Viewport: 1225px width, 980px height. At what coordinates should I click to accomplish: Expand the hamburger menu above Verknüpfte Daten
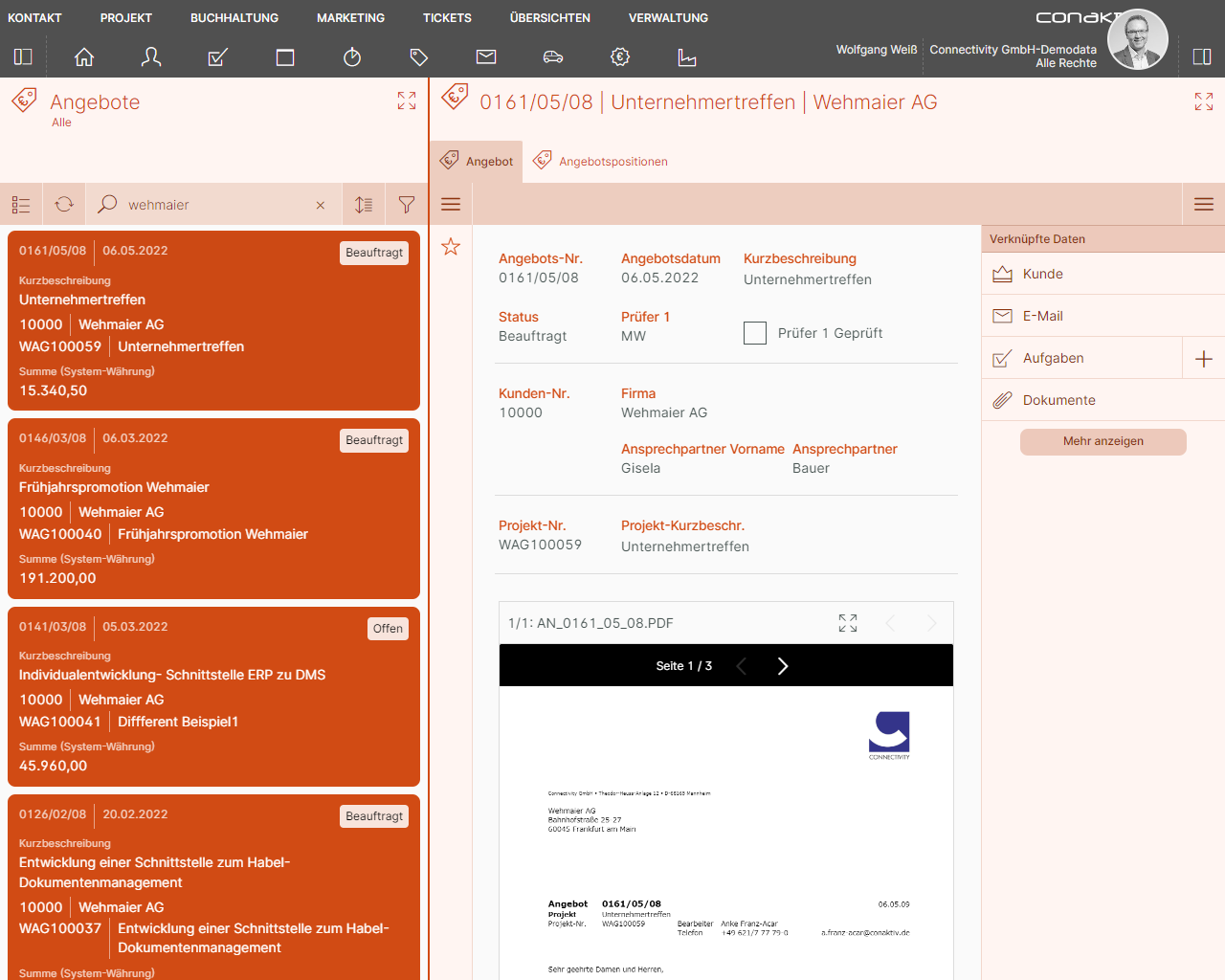(x=1204, y=204)
